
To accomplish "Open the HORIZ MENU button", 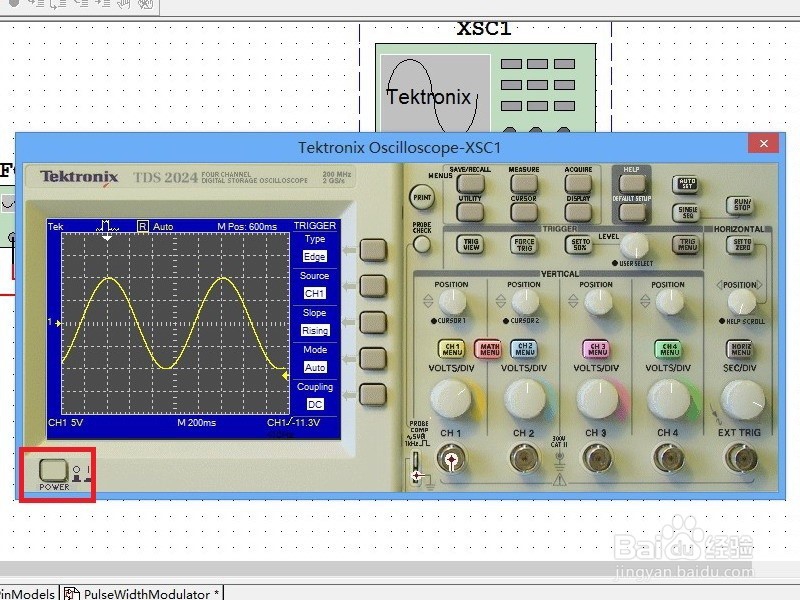I will (x=740, y=349).
